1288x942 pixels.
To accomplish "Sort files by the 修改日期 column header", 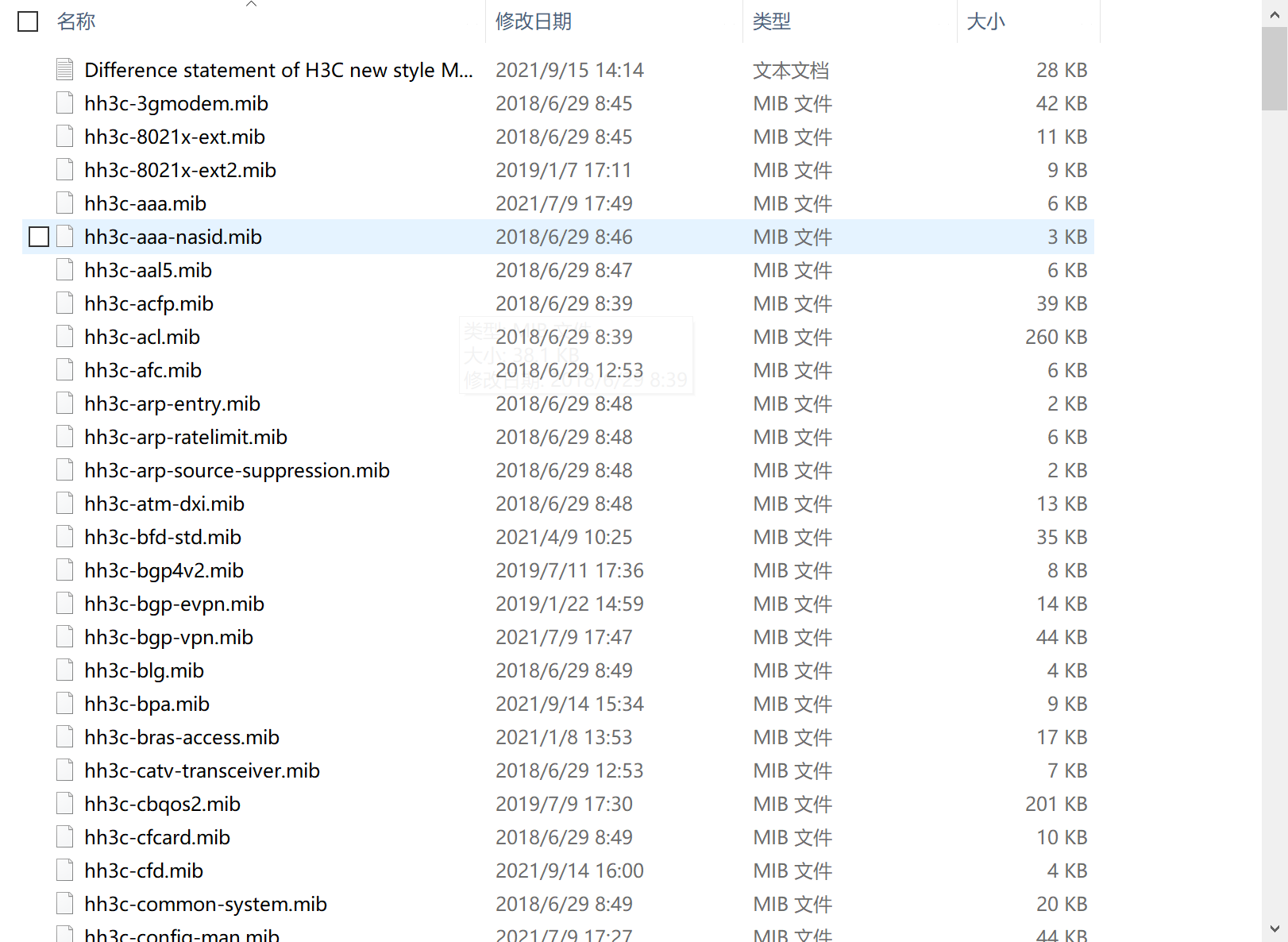I will point(534,21).
